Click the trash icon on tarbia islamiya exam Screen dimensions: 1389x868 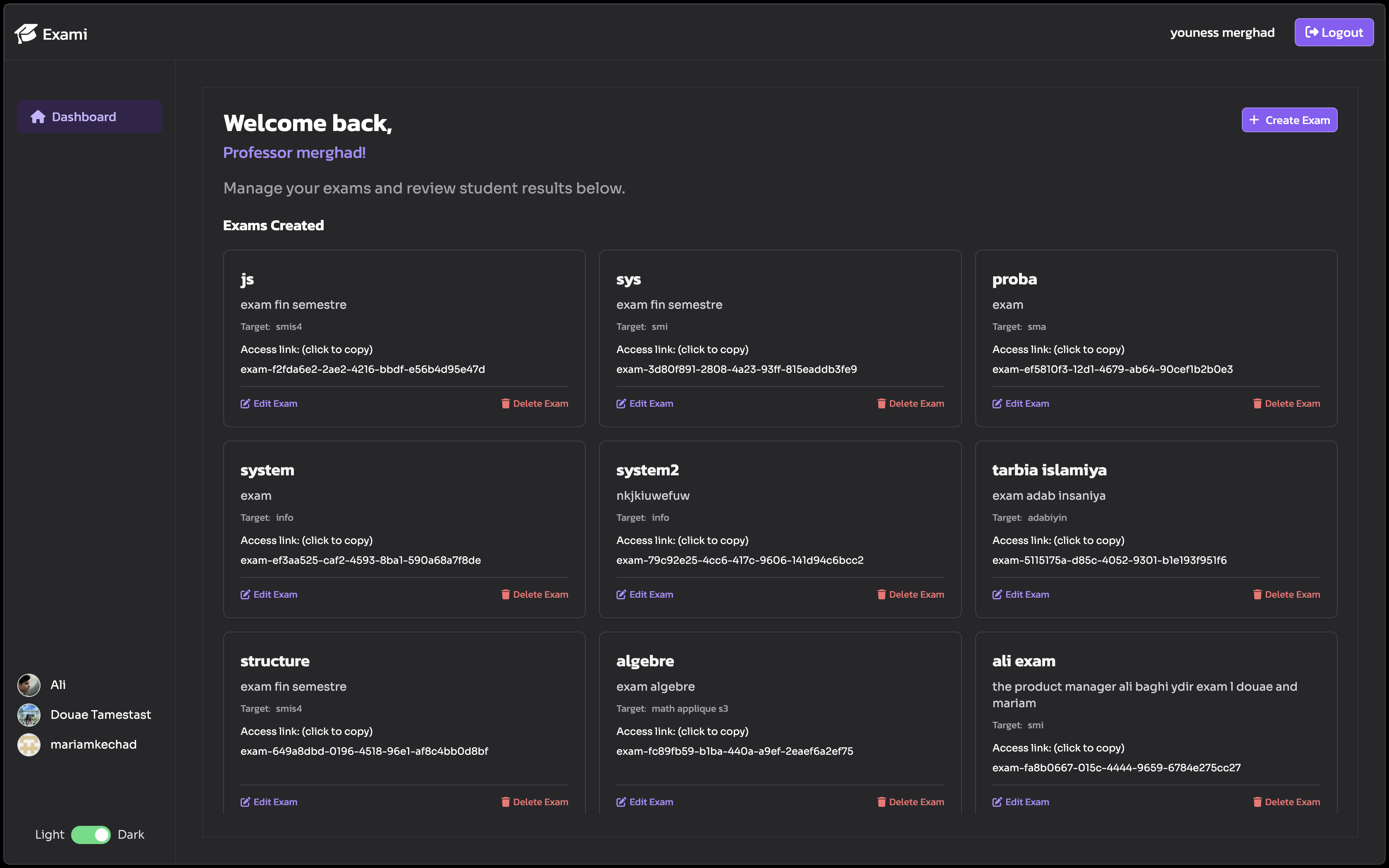point(1258,594)
